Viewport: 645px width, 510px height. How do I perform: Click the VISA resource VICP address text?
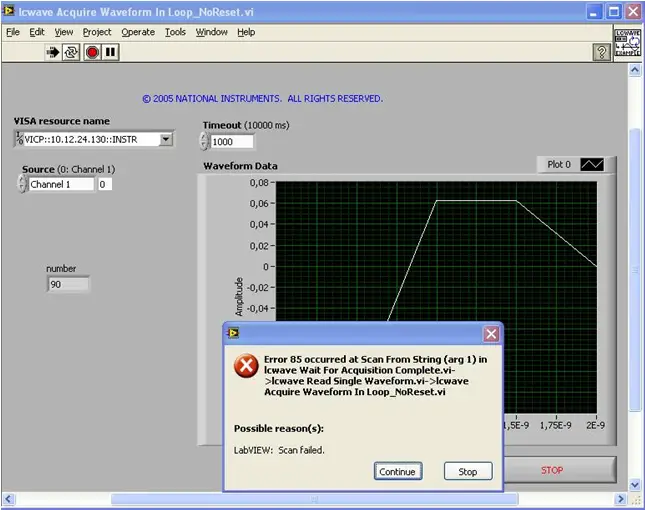tap(81, 139)
